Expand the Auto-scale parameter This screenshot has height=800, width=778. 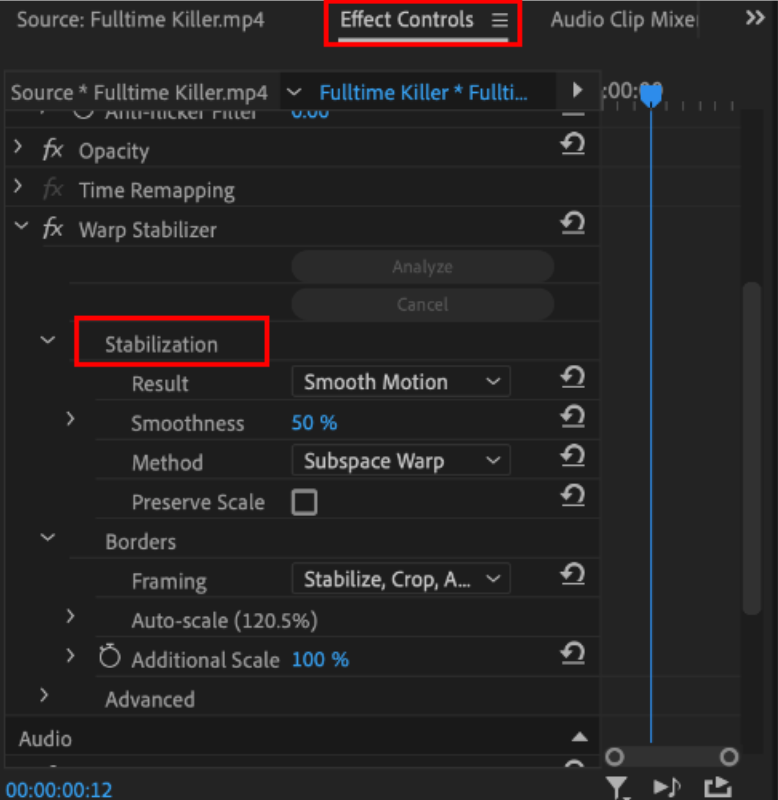pyautogui.click(x=70, y=616)
